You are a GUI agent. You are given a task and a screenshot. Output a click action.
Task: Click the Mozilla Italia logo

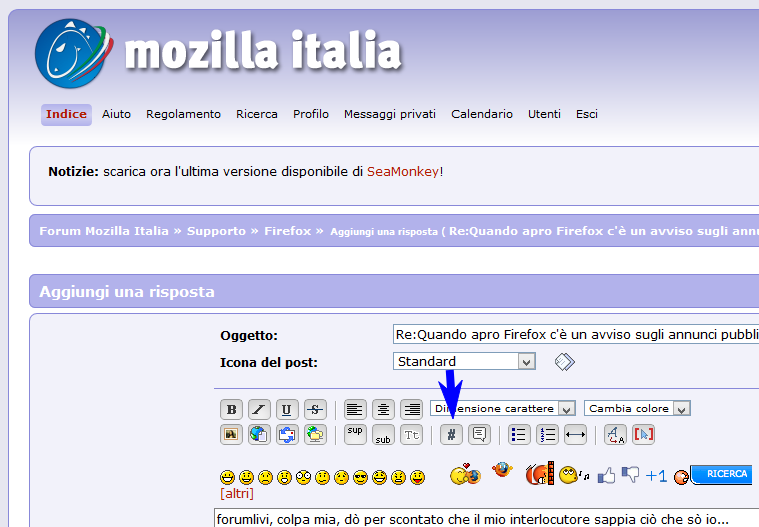pos(219,52)
